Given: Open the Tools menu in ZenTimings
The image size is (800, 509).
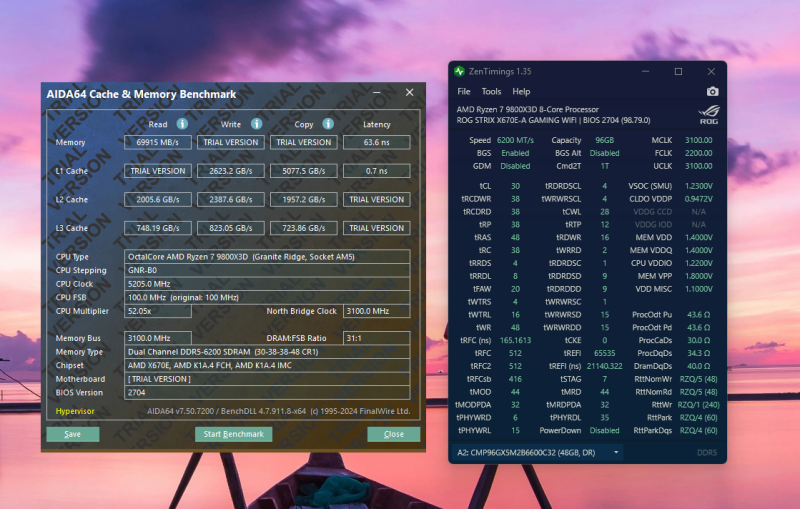Looking at the screenshot, I should coord(491,91).
